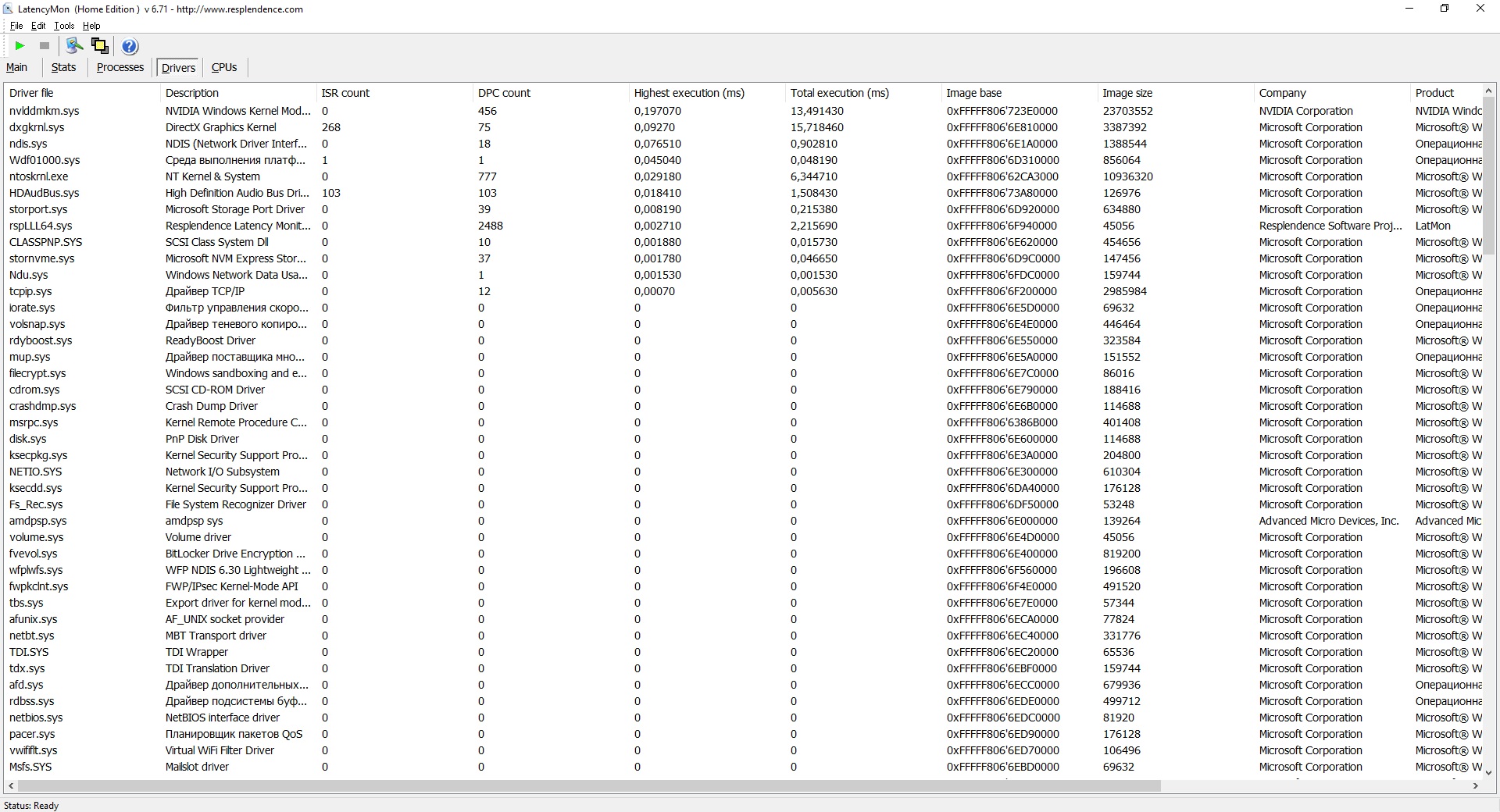Select the Drivers tab
1500x812 pixels.
(178, 68)
